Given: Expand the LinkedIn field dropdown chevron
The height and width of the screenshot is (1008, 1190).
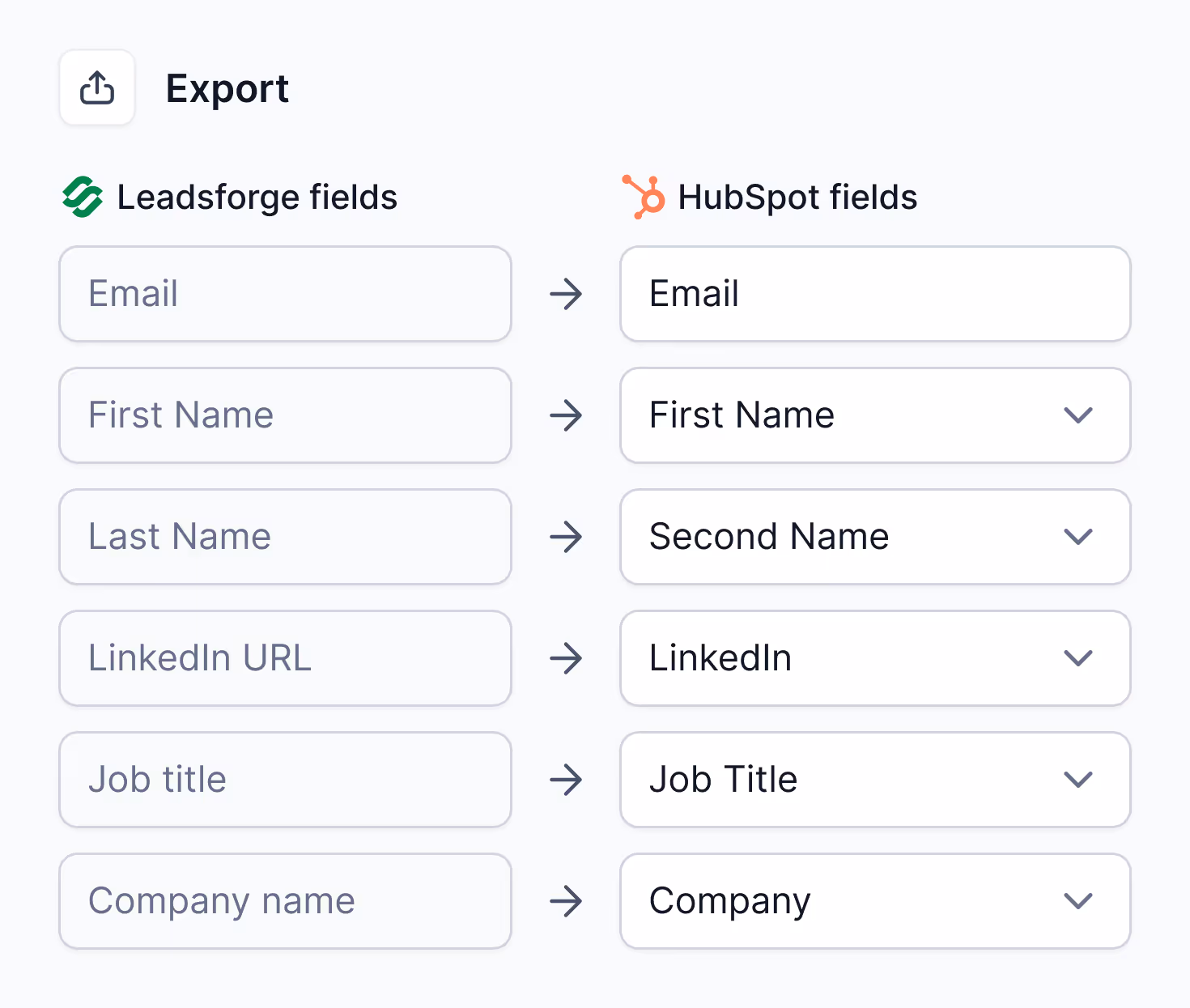Looking at the screenshot, I should click(x=1078, y=658).
